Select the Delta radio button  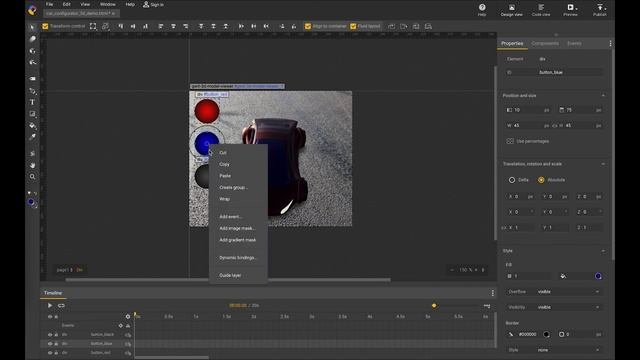click(512, 180)
